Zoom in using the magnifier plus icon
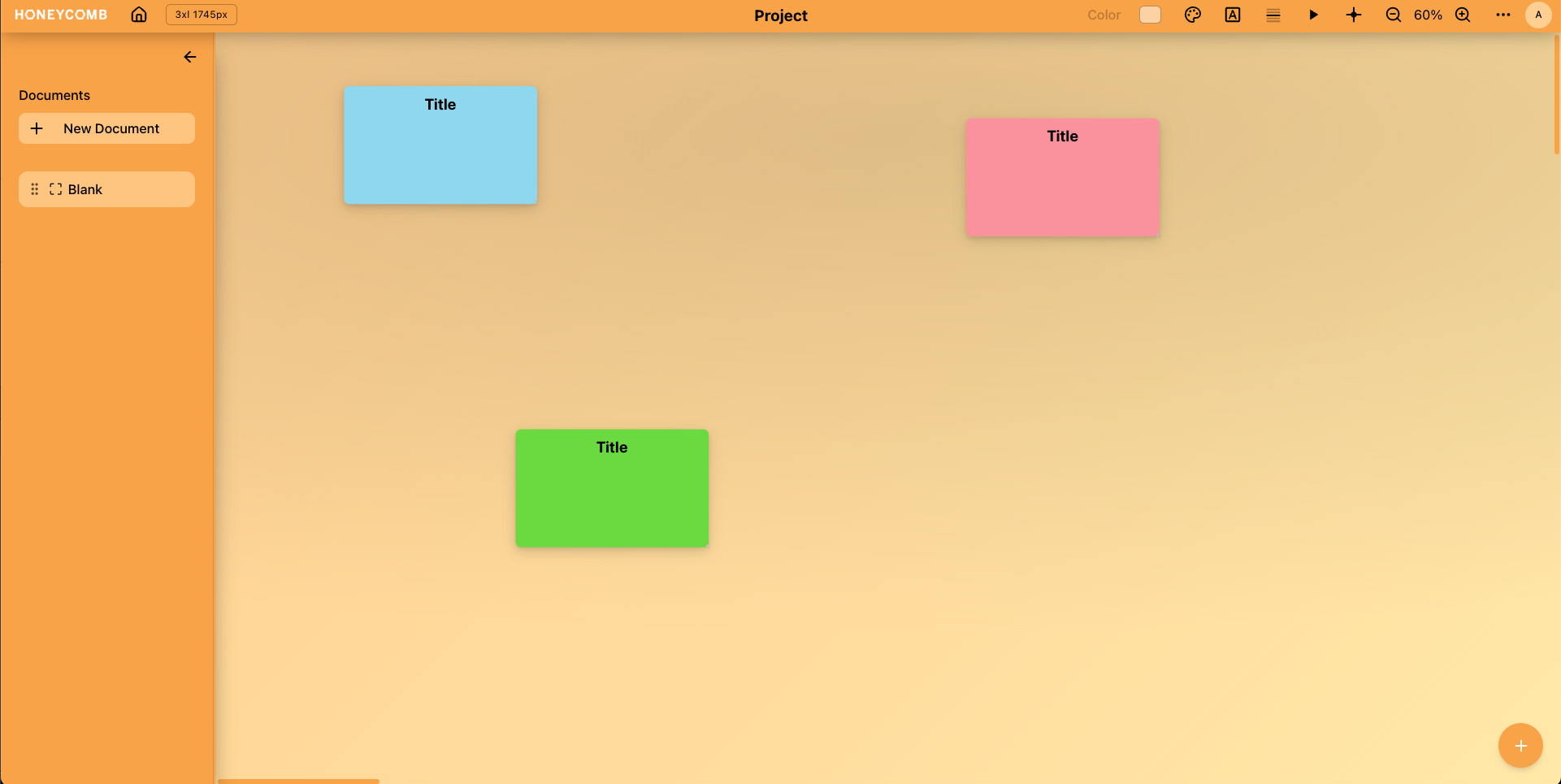Viewport: 1561px width, 784px height. pos(1463,15)
